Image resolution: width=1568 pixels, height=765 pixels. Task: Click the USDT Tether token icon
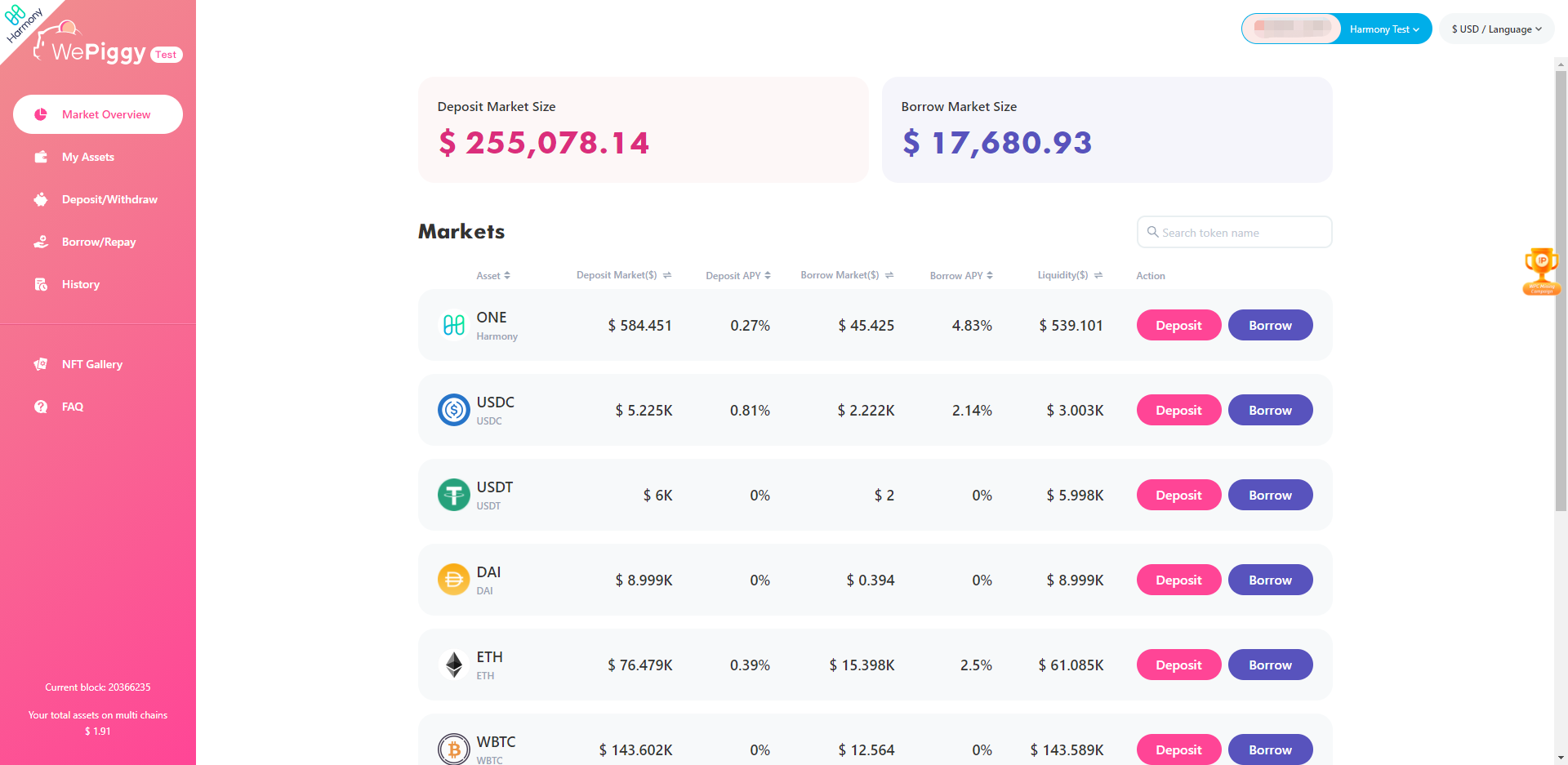[454, 495]
